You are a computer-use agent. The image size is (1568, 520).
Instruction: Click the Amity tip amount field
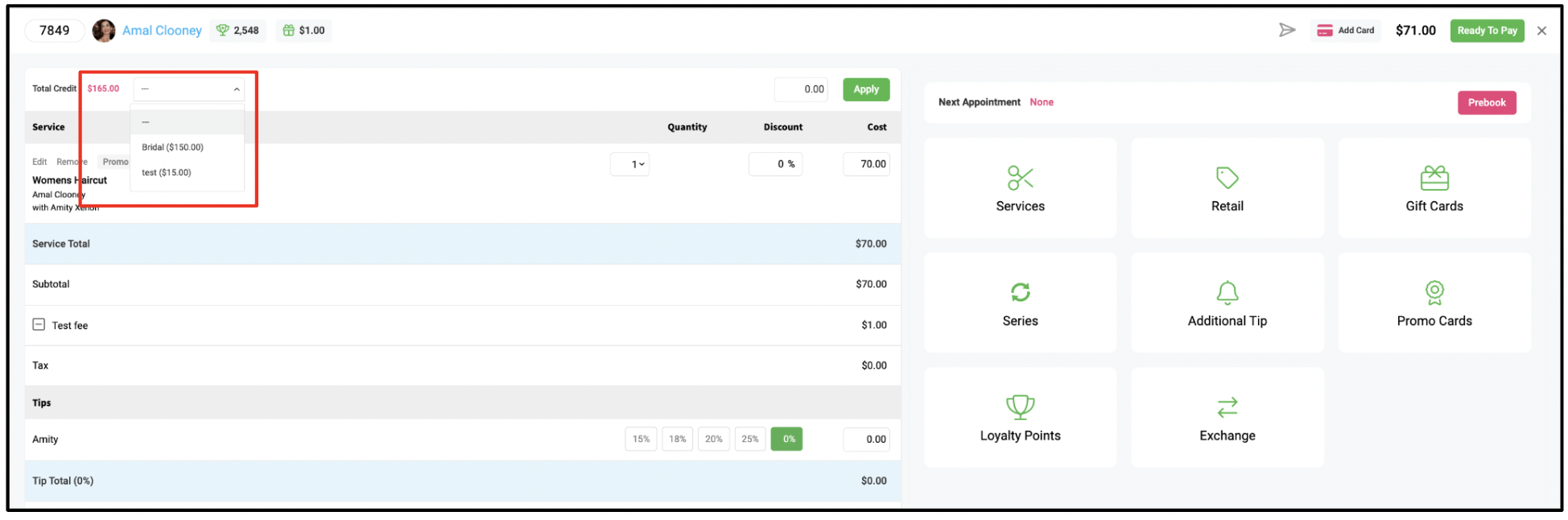[x=866, y=439]
